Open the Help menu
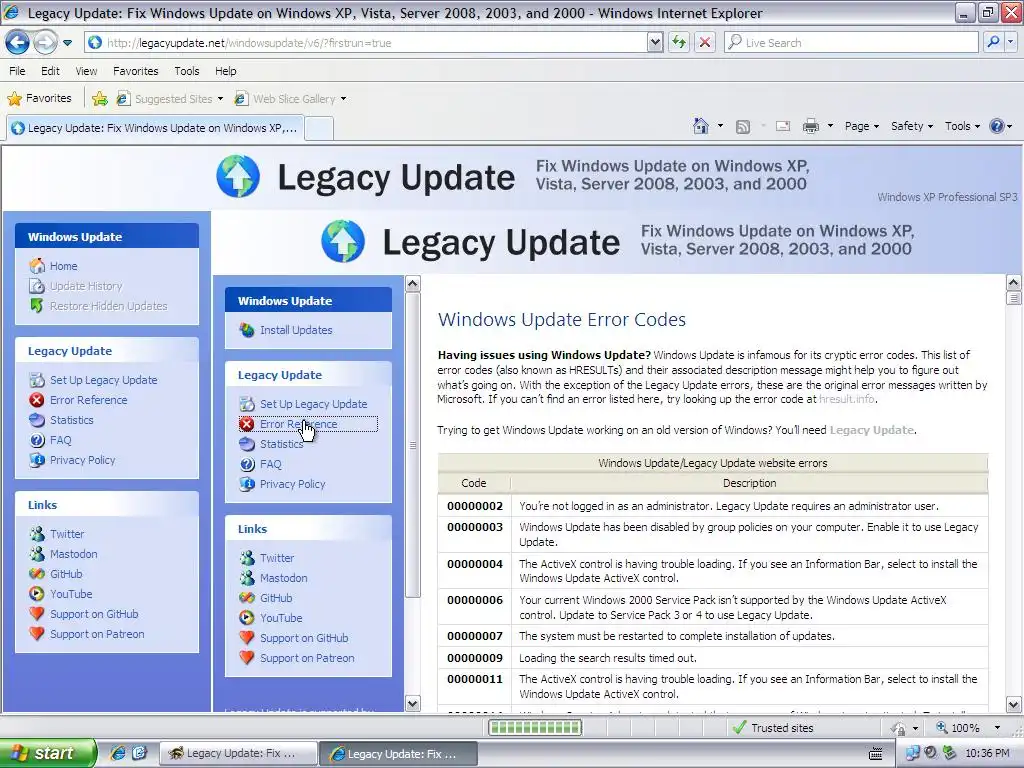Screen dimensions: 1024x768 (226, 71)
